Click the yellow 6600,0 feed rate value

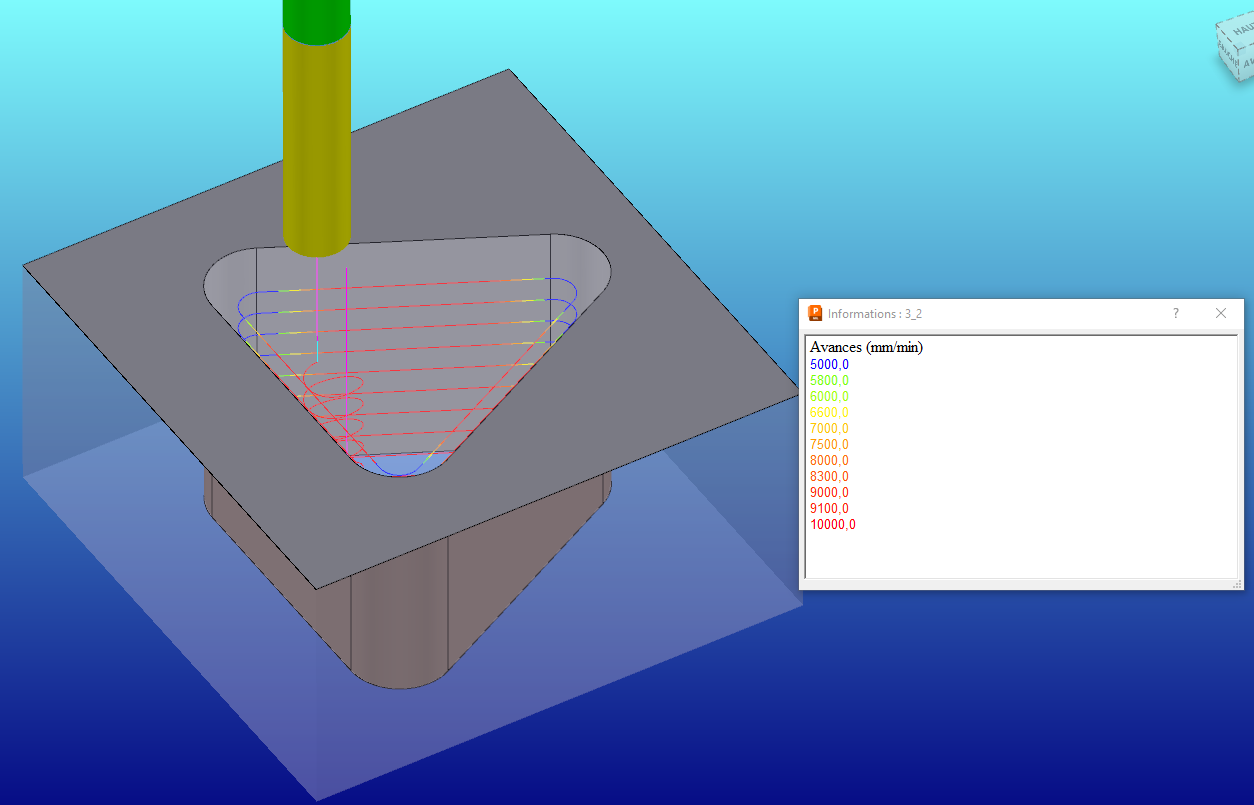[x=829, y=413]
